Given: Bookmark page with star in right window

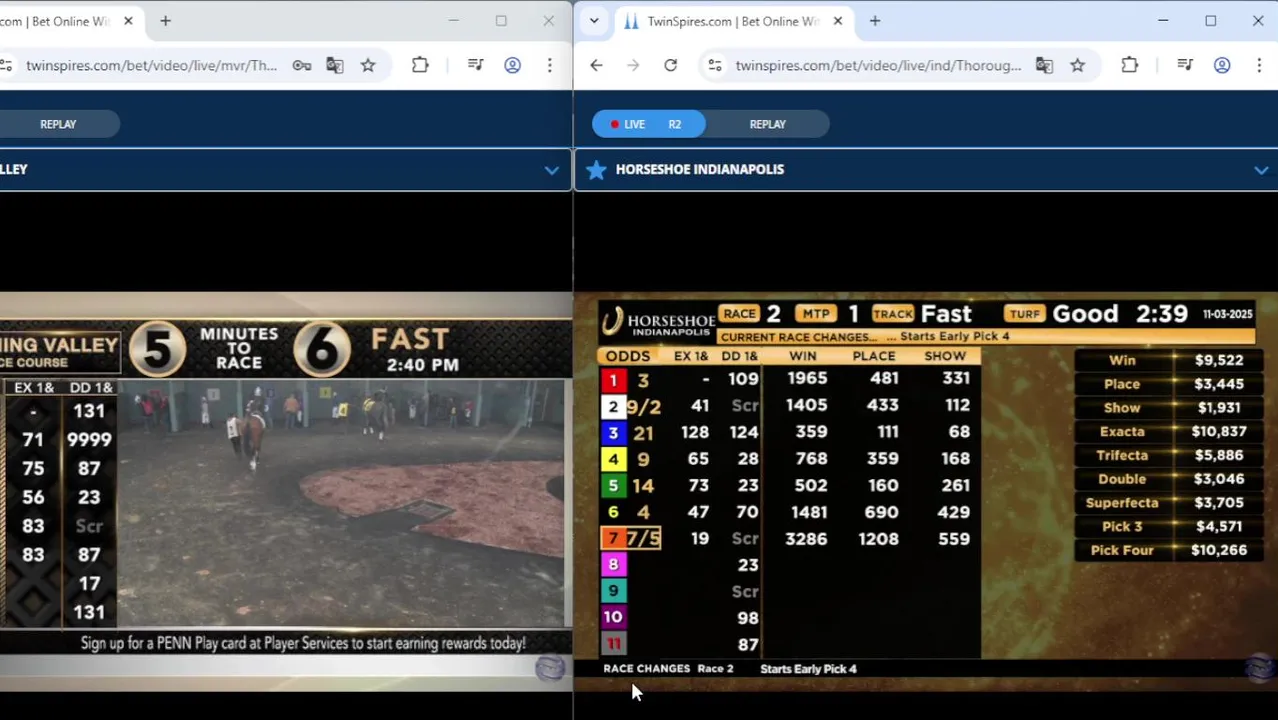Looking at the screenshot, I should point(1077,65).
